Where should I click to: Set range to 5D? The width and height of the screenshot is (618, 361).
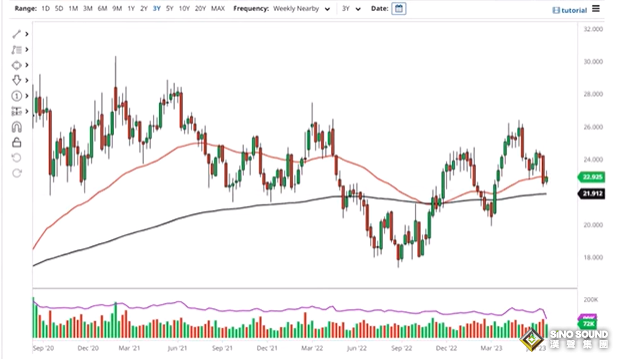point(59,8)
